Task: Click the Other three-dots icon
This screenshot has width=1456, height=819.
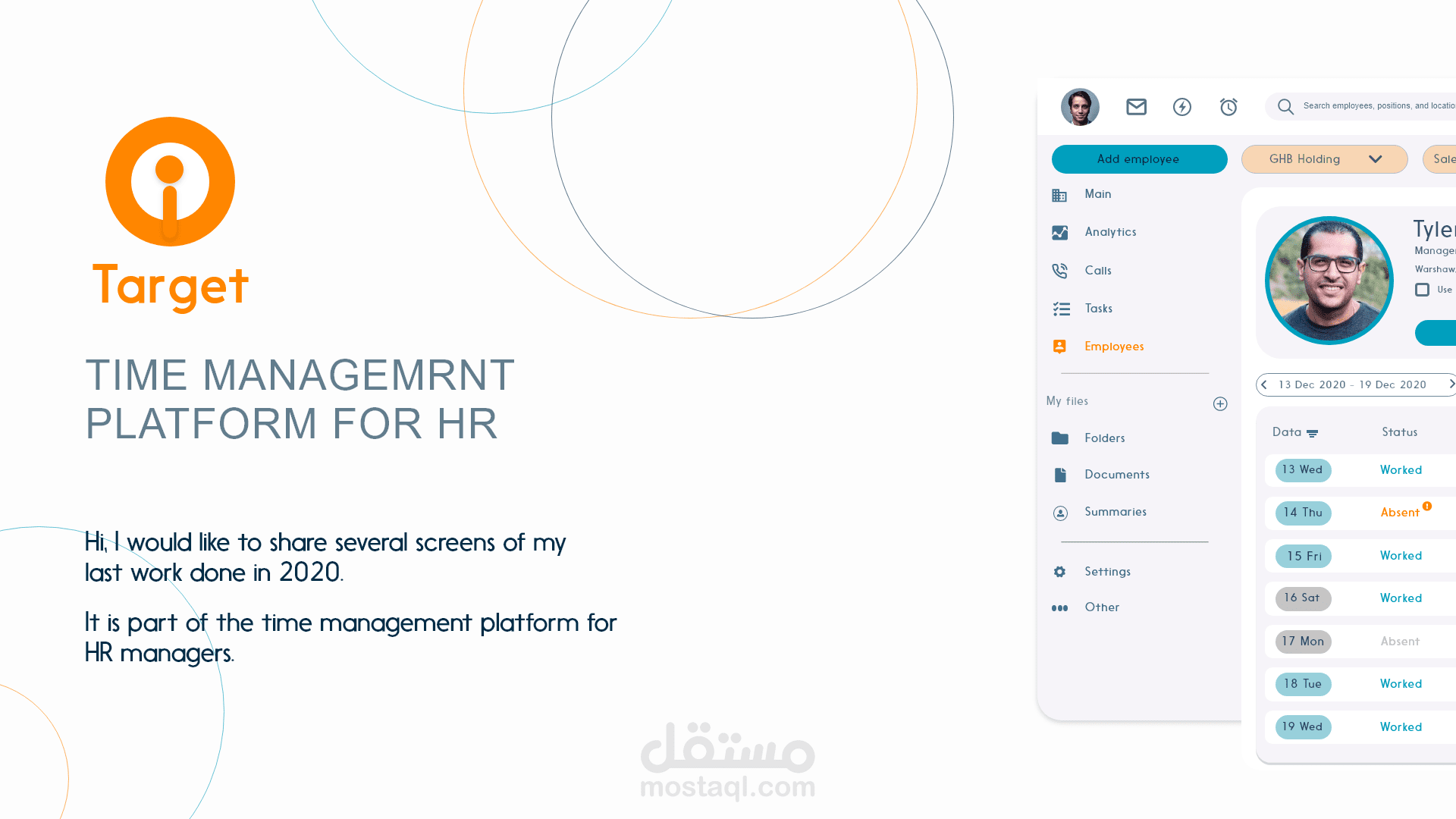Action: tap(1059, 608)
